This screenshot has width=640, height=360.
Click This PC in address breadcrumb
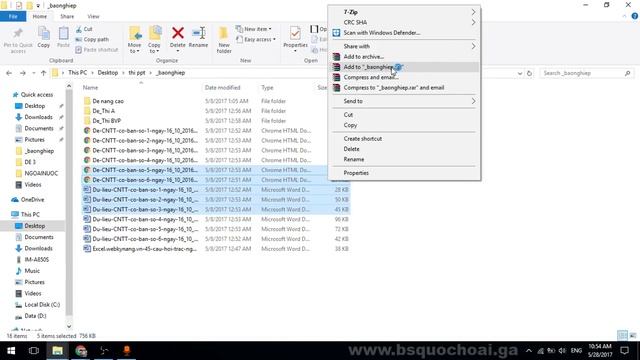pyautogui.click(x=78, y=73)
